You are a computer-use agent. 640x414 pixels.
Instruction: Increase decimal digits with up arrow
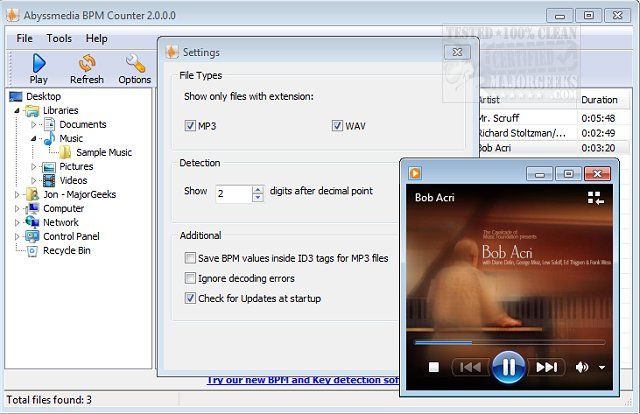(x=258, y=190)
